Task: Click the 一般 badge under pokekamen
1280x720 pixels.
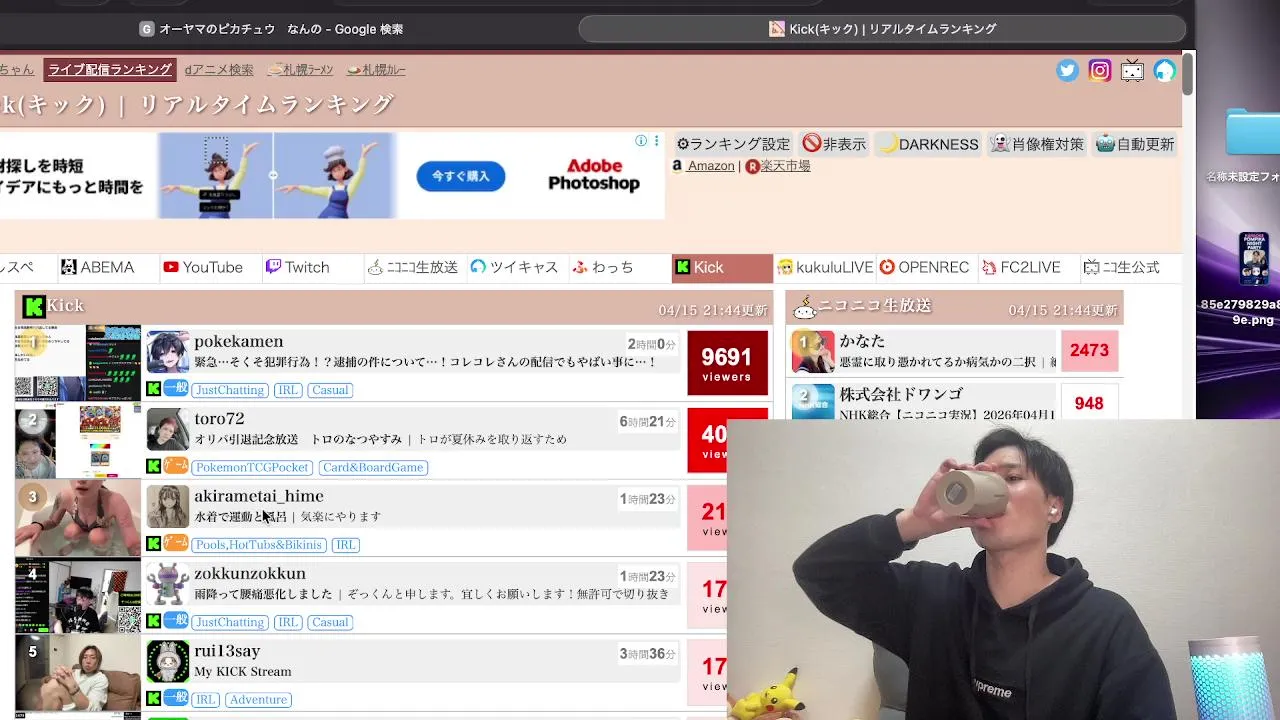Action: (176, 389)
